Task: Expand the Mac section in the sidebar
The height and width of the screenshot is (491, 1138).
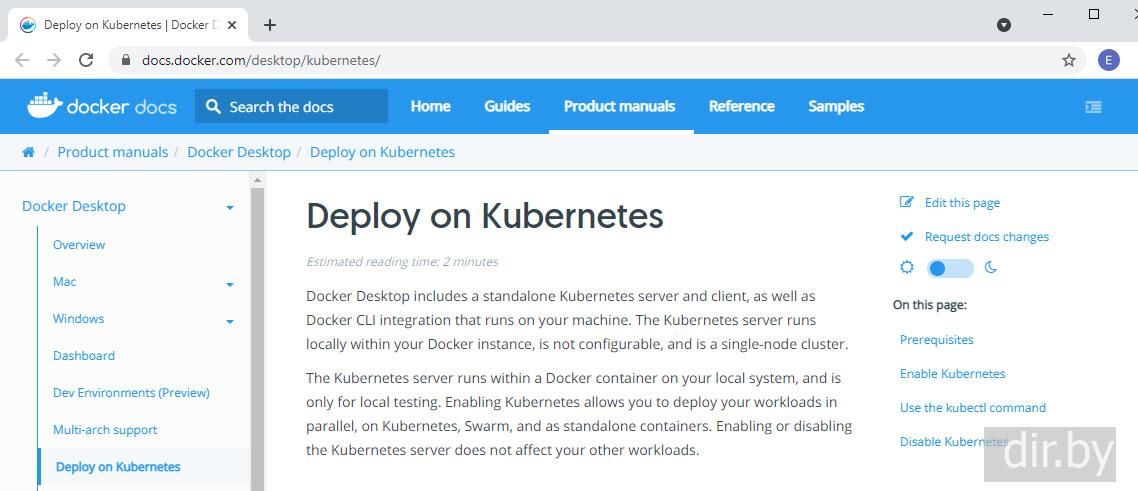Action: pyautogui.click(x=230, y=285)
